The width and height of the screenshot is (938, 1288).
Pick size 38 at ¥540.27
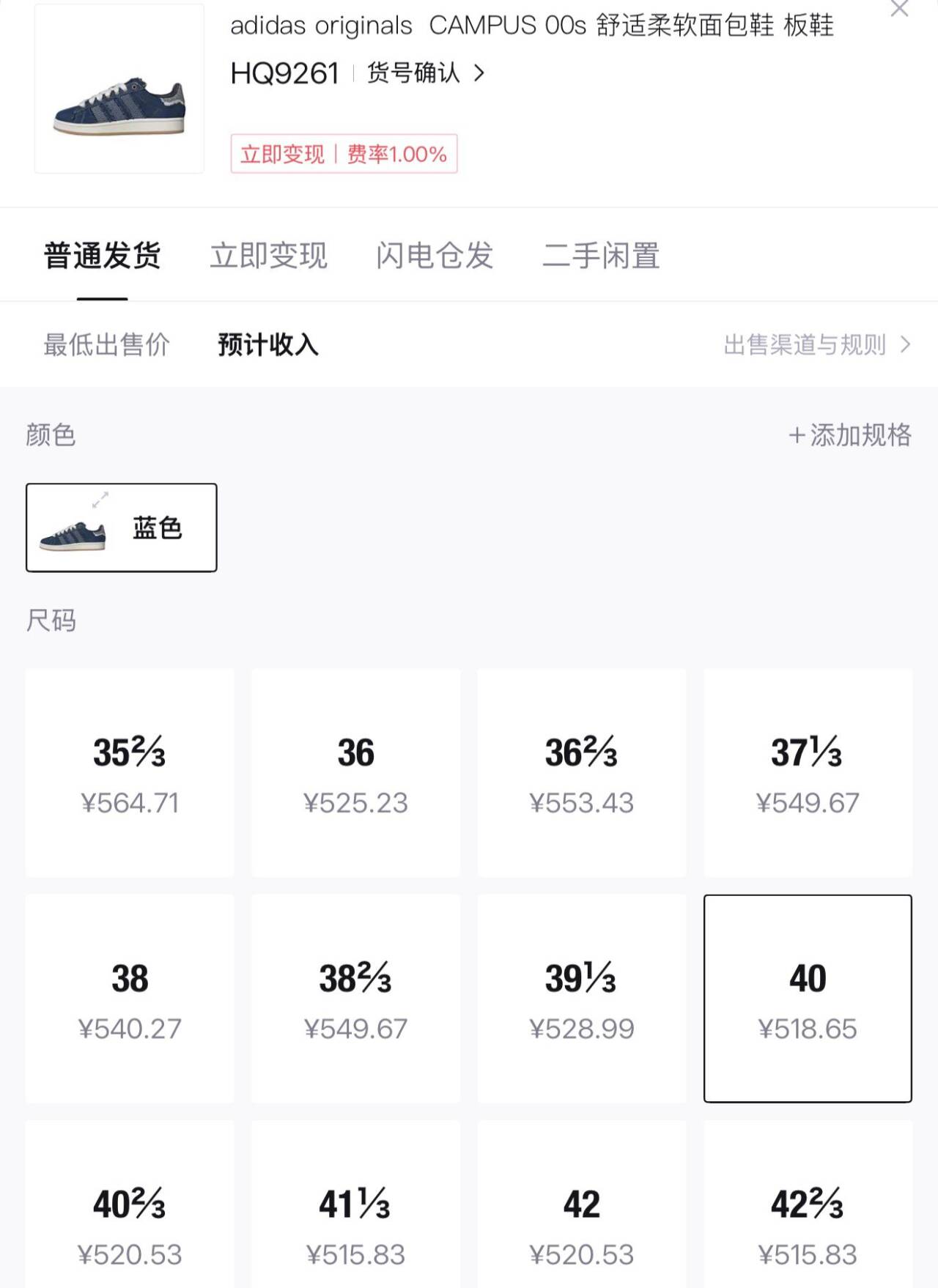coord(130,999)
